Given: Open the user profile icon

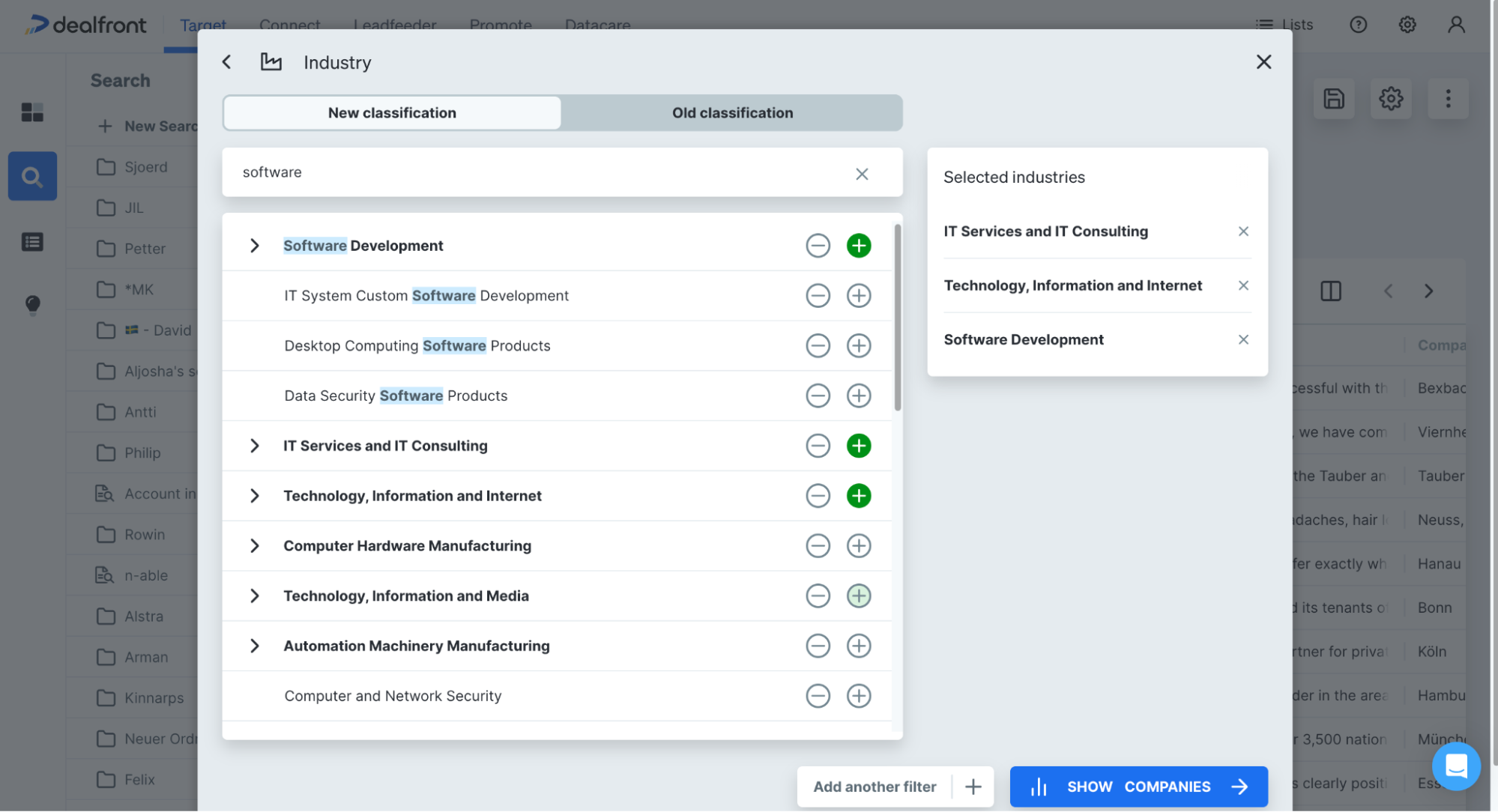Looking at the screenshot, I should tap(1455, 25).
